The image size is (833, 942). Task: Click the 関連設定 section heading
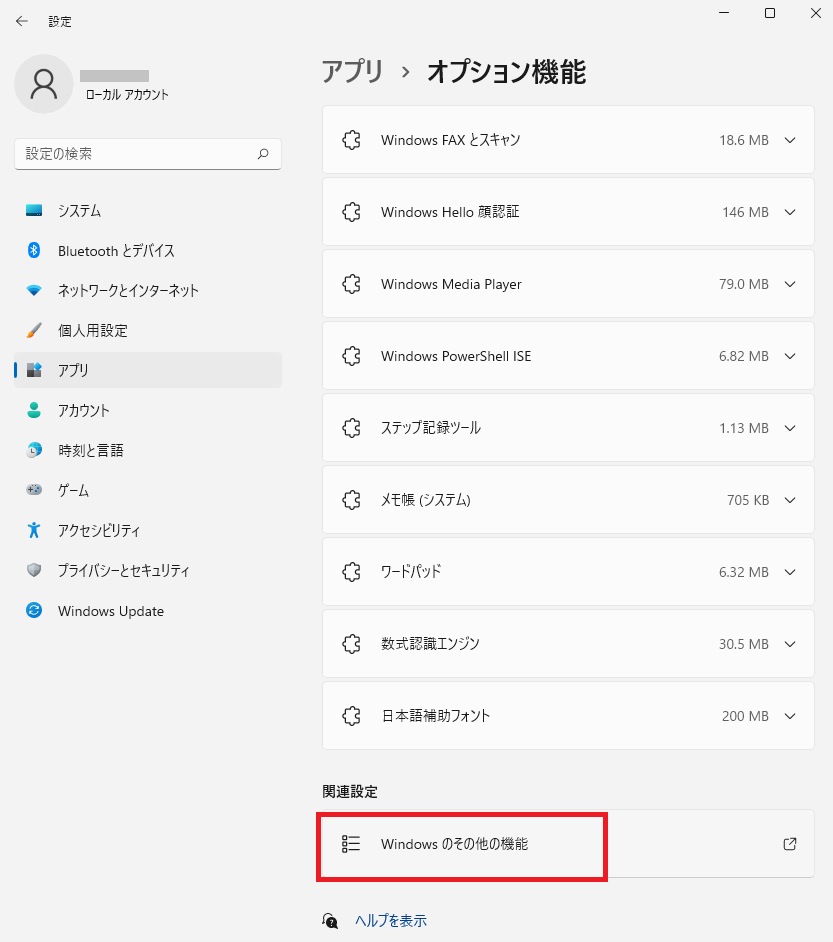[350, 792]
